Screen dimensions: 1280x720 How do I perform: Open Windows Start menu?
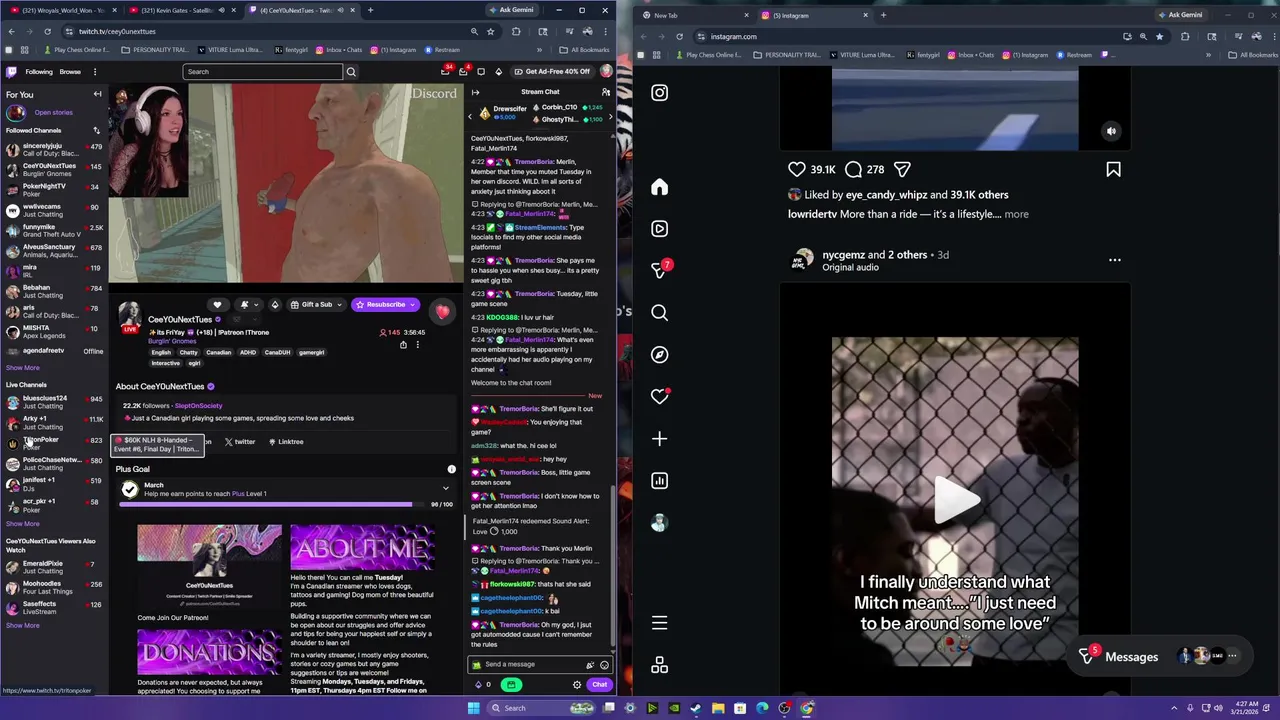pyautogui.click(x=474, y=708)
